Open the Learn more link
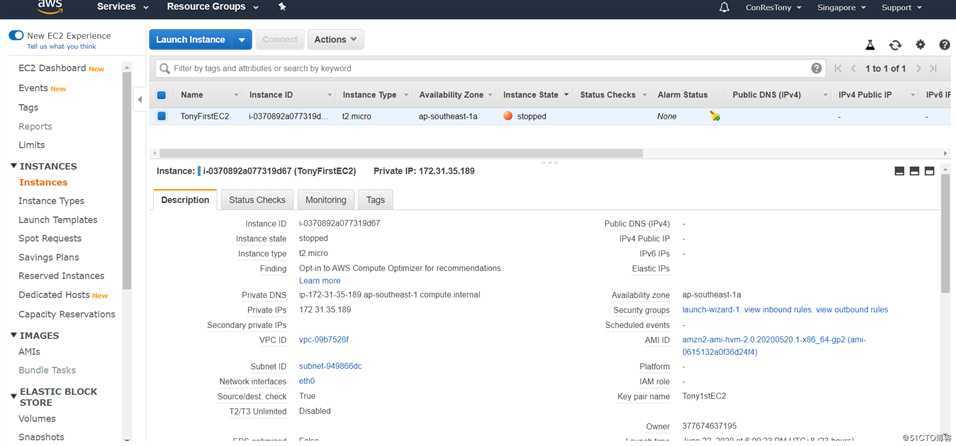Image resolution: width=956 pixels, height=446 pixels. [319, 281]
